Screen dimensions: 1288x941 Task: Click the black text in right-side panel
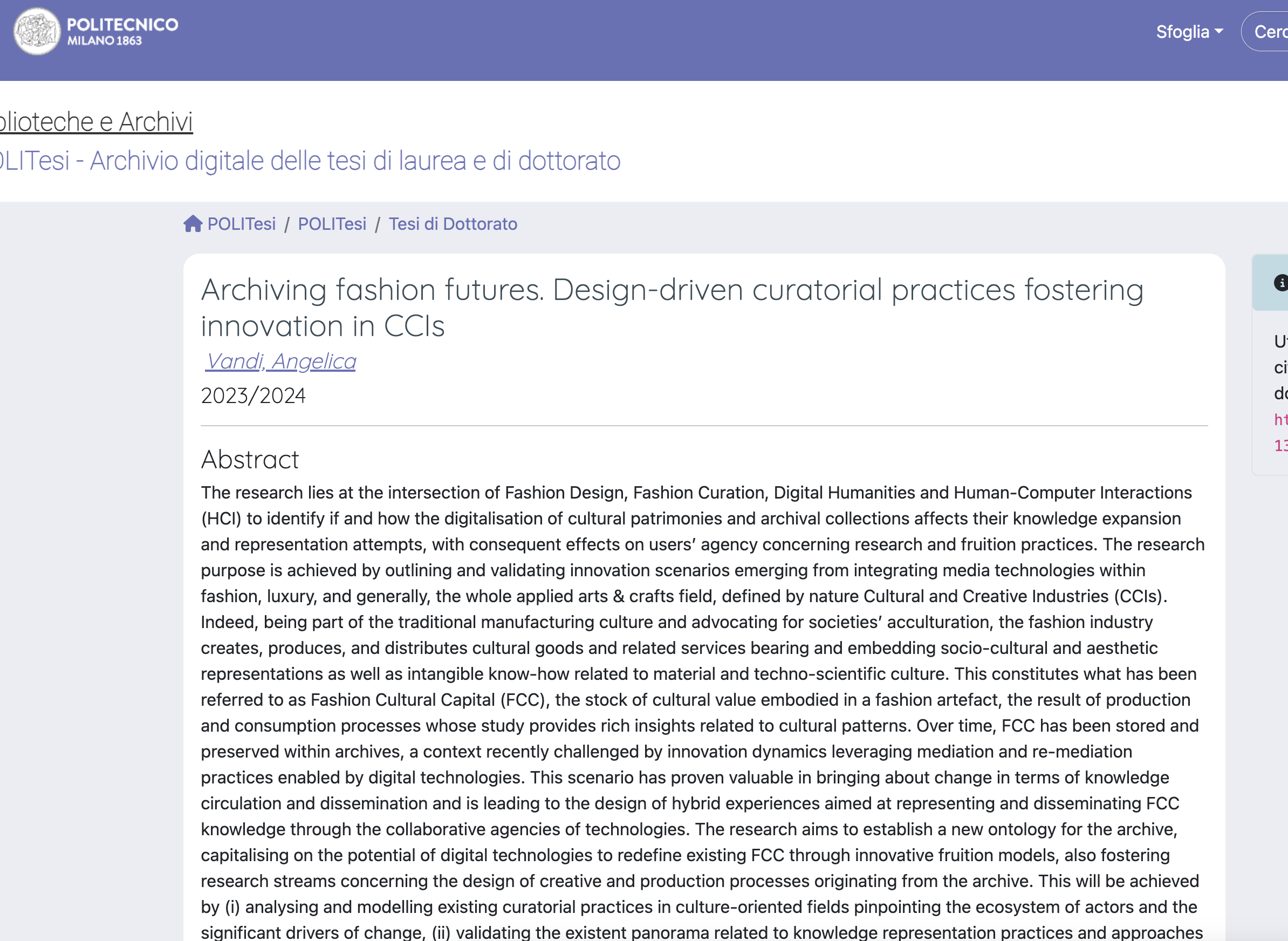pyautogui.click(x=1280, y=367)
